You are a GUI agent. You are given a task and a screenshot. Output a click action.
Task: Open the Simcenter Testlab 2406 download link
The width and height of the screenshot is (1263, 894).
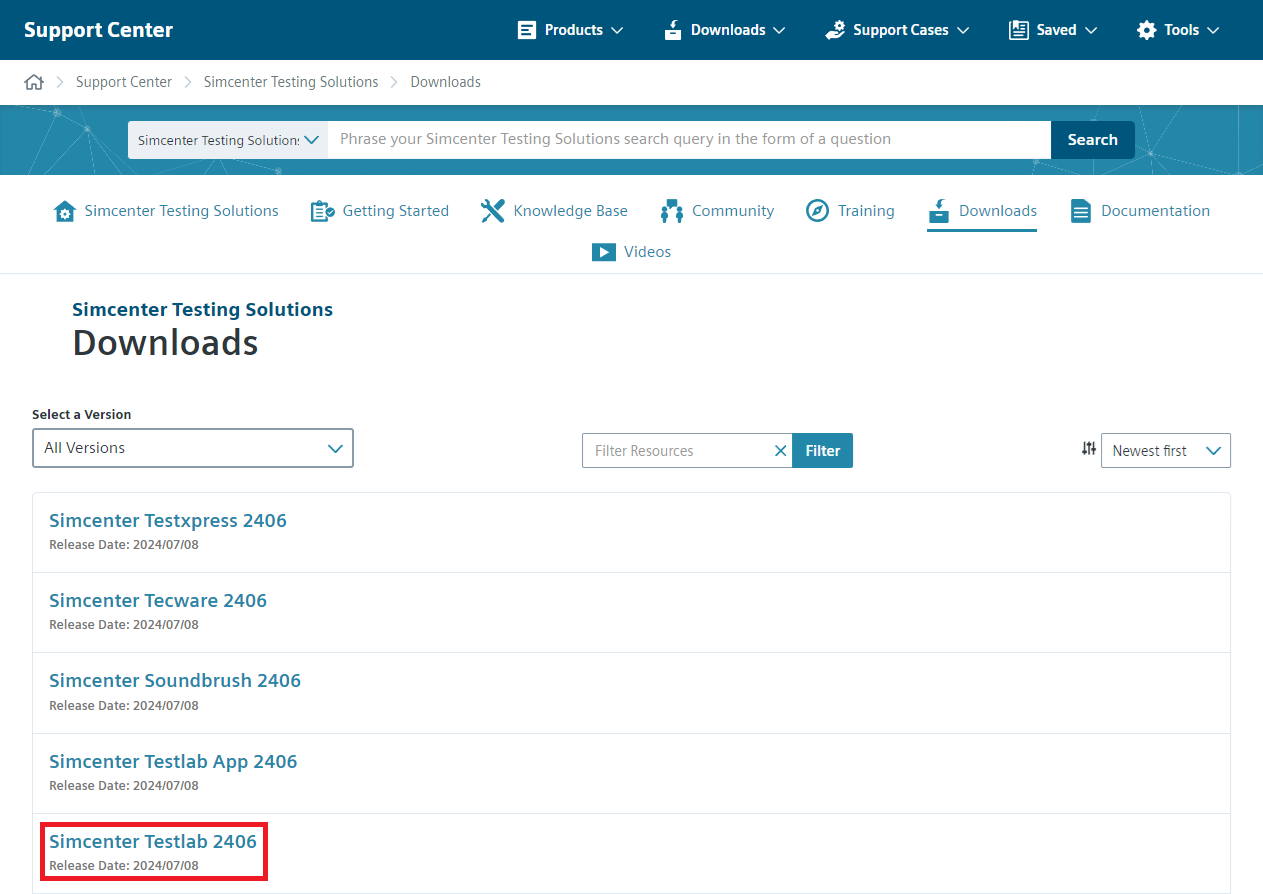point(153,841)
